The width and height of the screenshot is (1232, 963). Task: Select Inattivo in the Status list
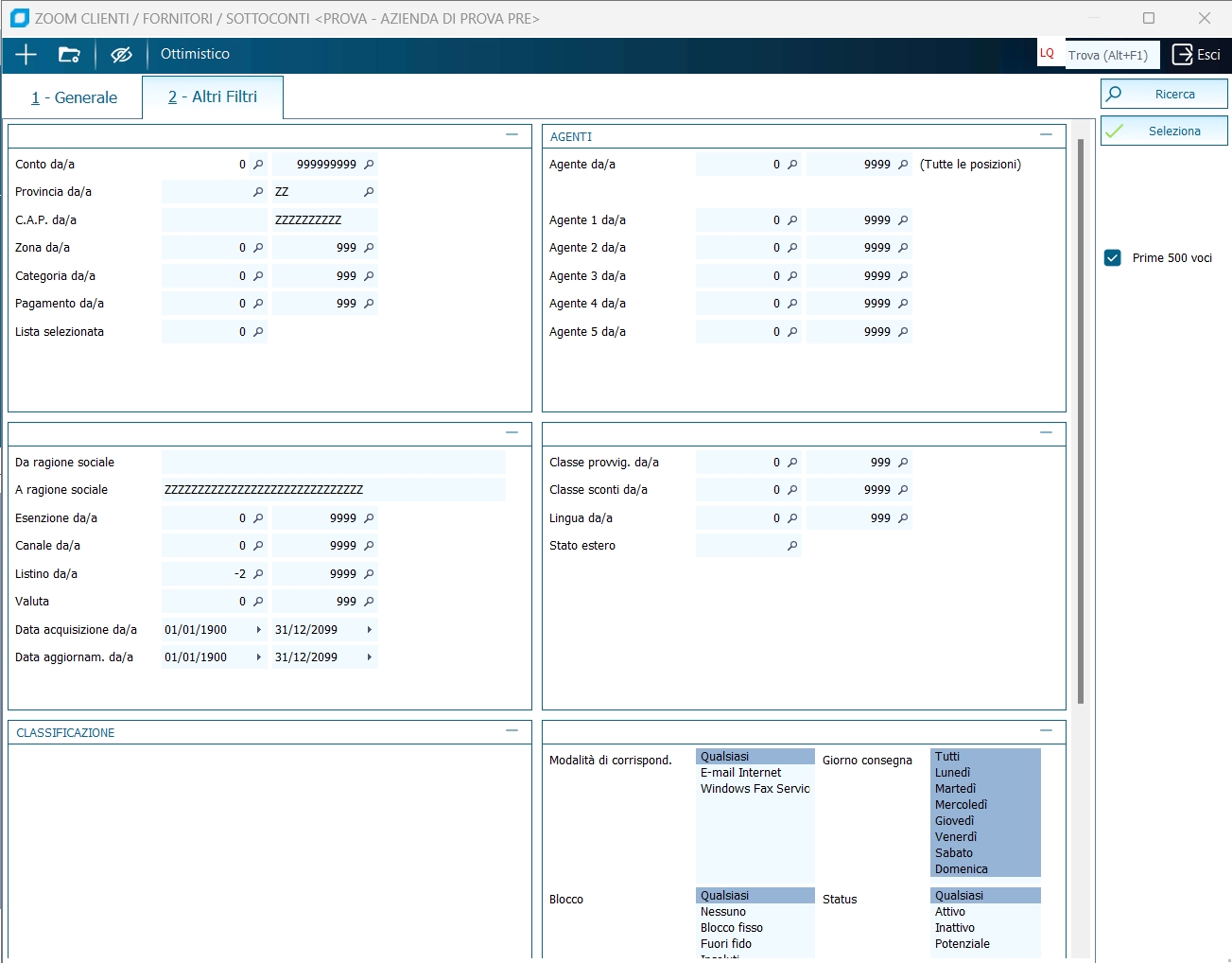955,928
